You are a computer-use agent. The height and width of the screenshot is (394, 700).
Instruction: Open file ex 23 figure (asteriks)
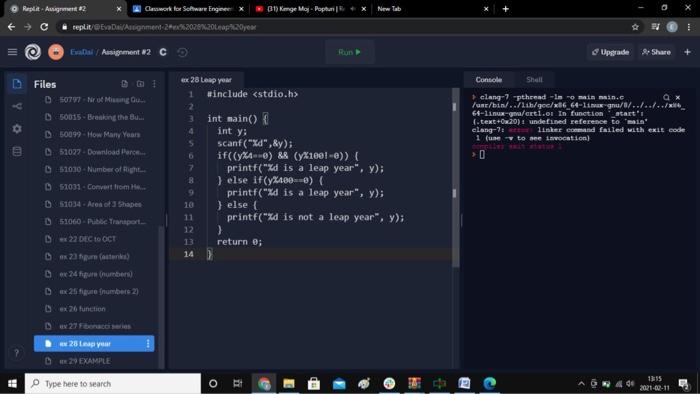pos(94,257)
